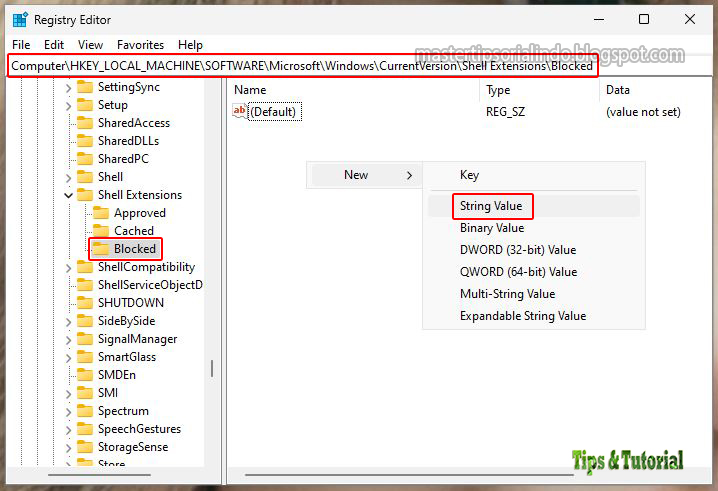718x491 pixels.
Task: Click the SmartGlass folder icon
Action: [85, 357]
